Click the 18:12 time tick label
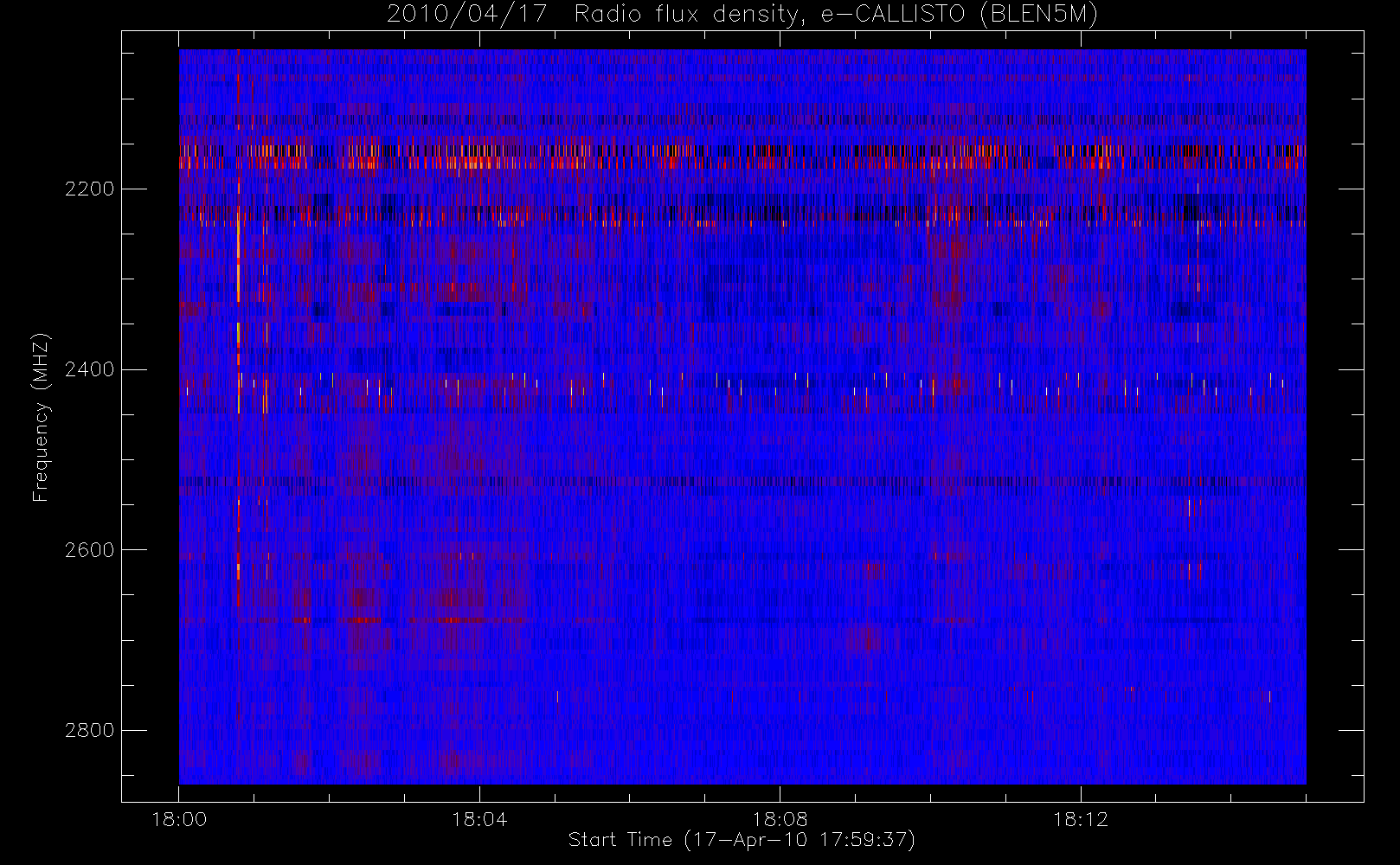1400x865 pixels. coord(1080,819)
